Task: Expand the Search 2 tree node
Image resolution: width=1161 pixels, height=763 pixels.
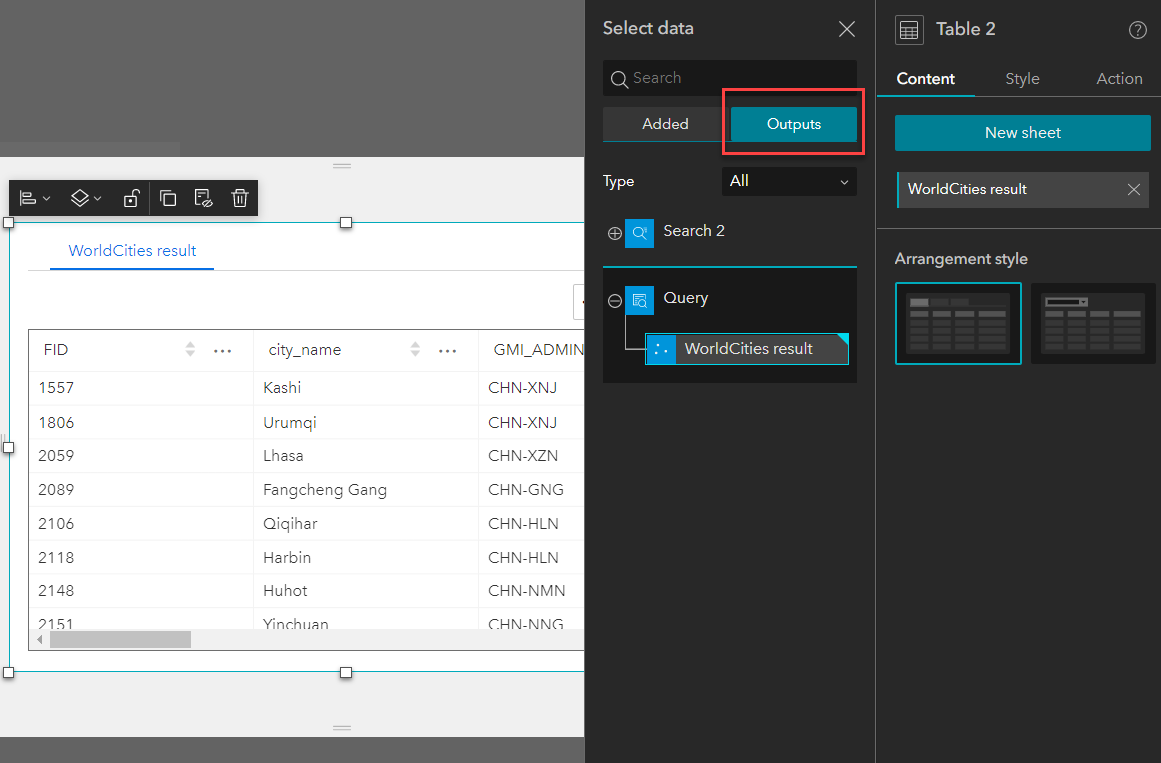Action: pos(615,233)
